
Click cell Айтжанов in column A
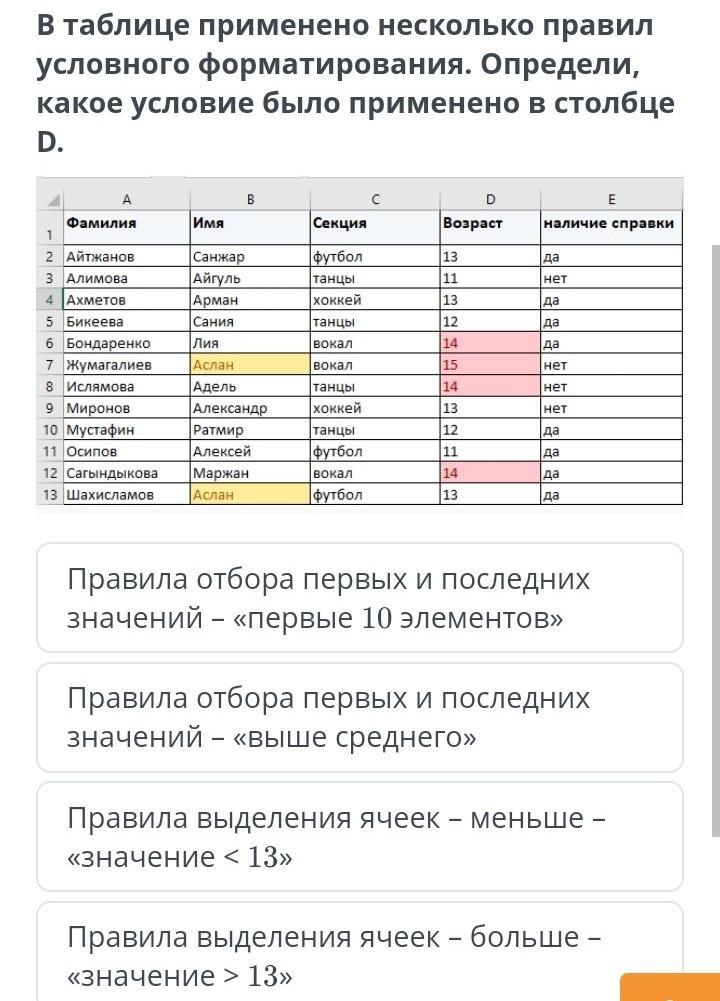[126, 256]
